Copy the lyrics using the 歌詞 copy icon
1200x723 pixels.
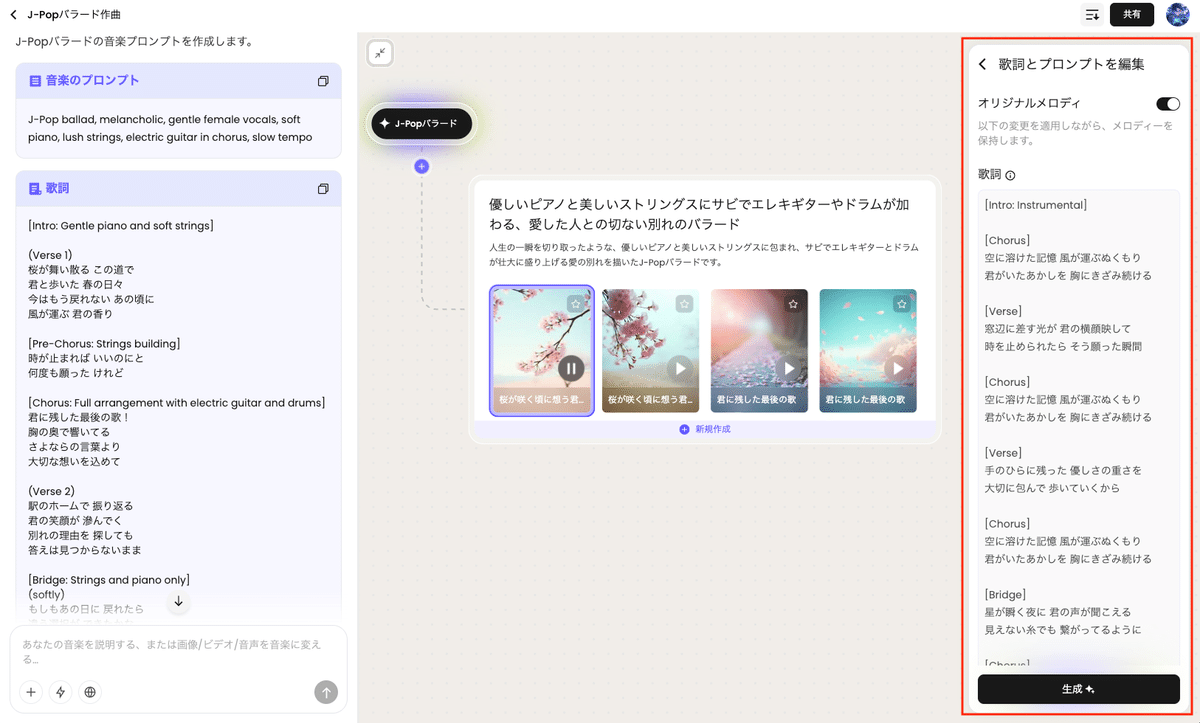tap(323, 189)
